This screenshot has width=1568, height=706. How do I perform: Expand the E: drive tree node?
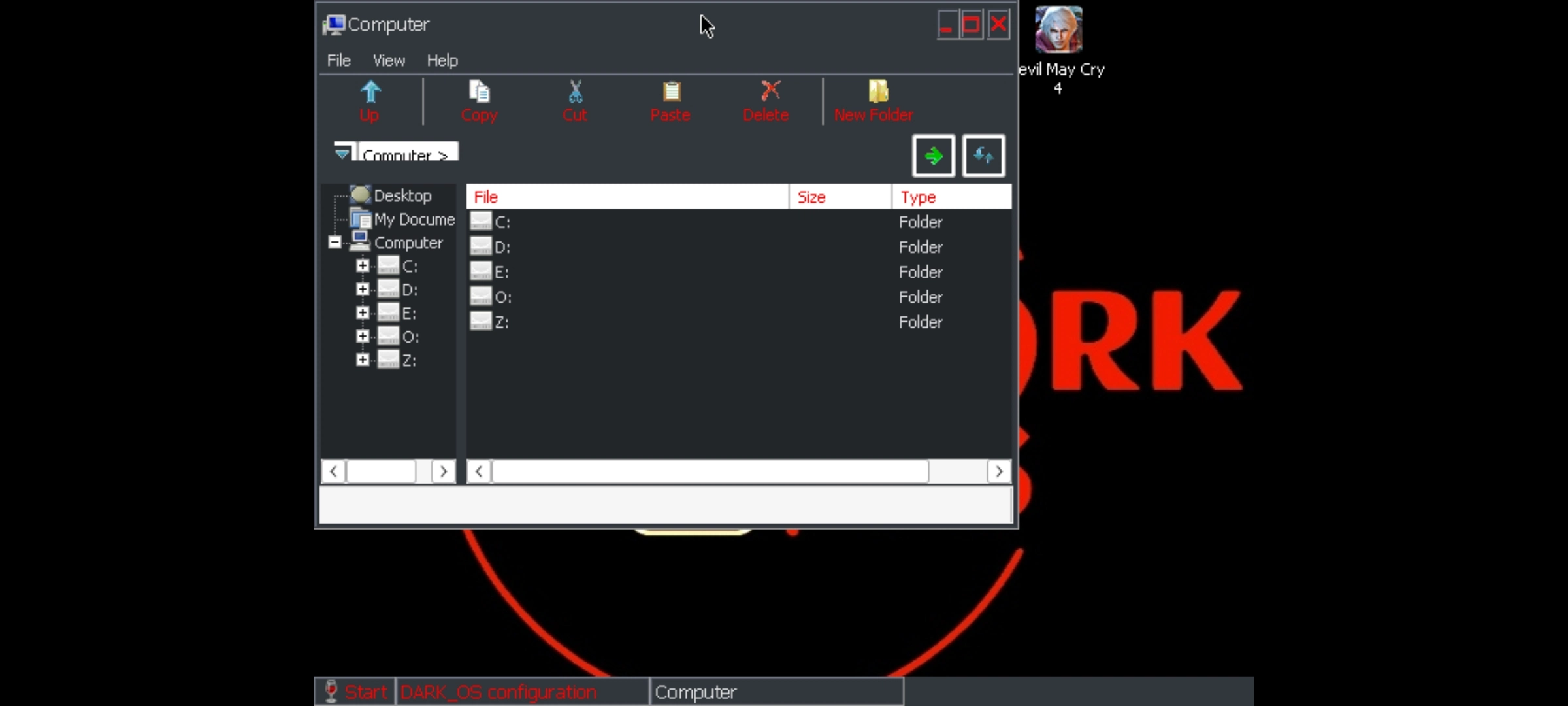(363, 312)
